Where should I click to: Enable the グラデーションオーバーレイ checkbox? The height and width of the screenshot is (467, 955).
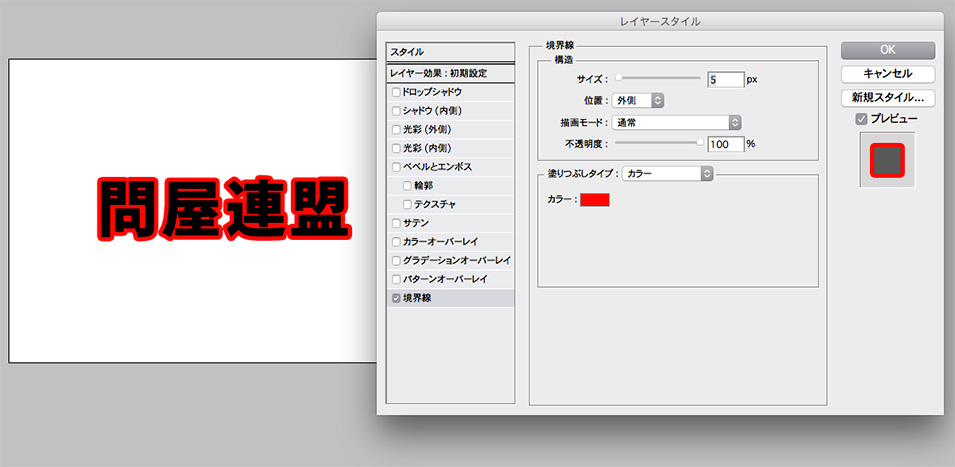pyautogui.click(x=396, y=261)
